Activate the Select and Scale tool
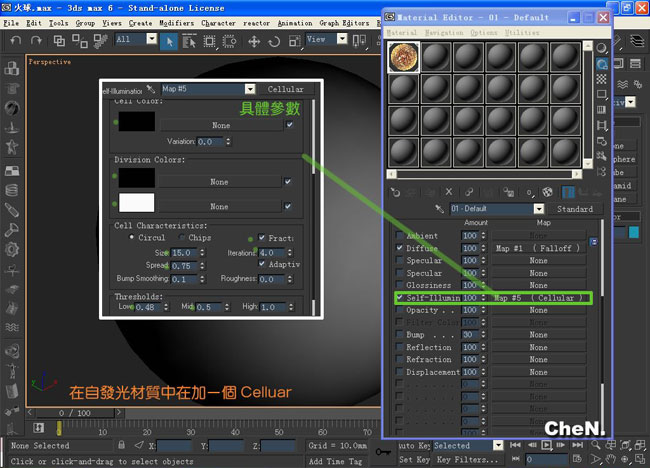 [x=295, y=41]
